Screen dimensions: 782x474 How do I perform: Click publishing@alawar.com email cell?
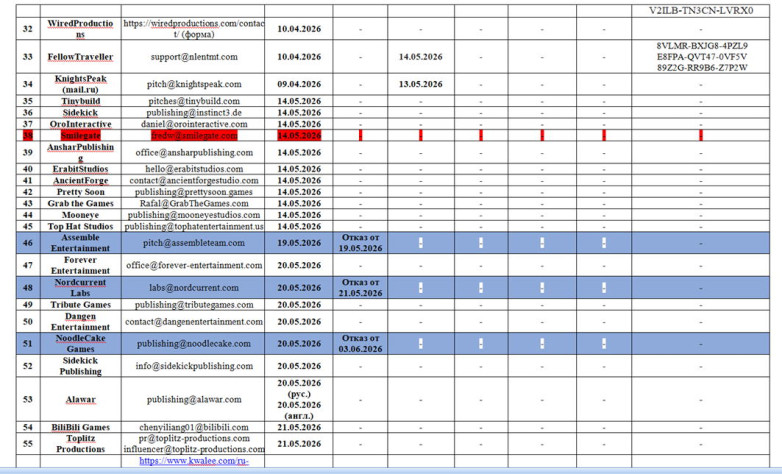pos(193,400)
